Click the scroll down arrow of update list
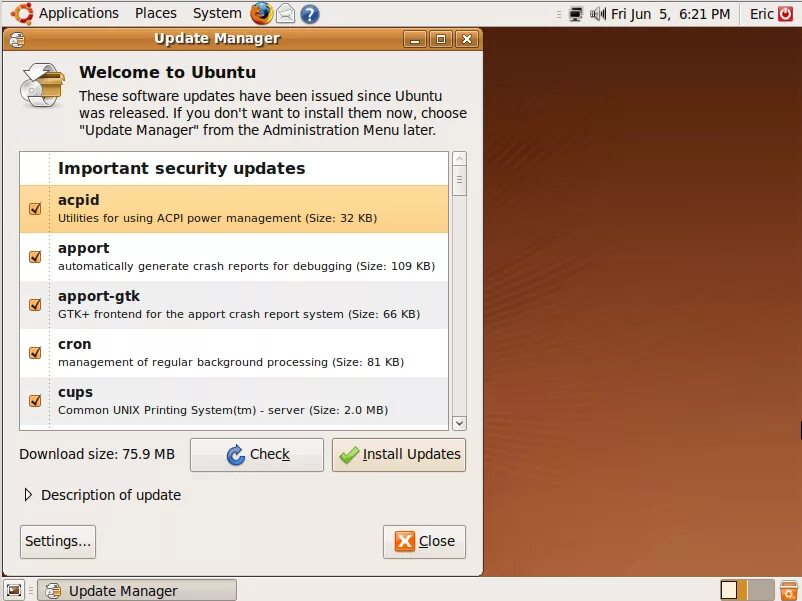 point(459,423)
